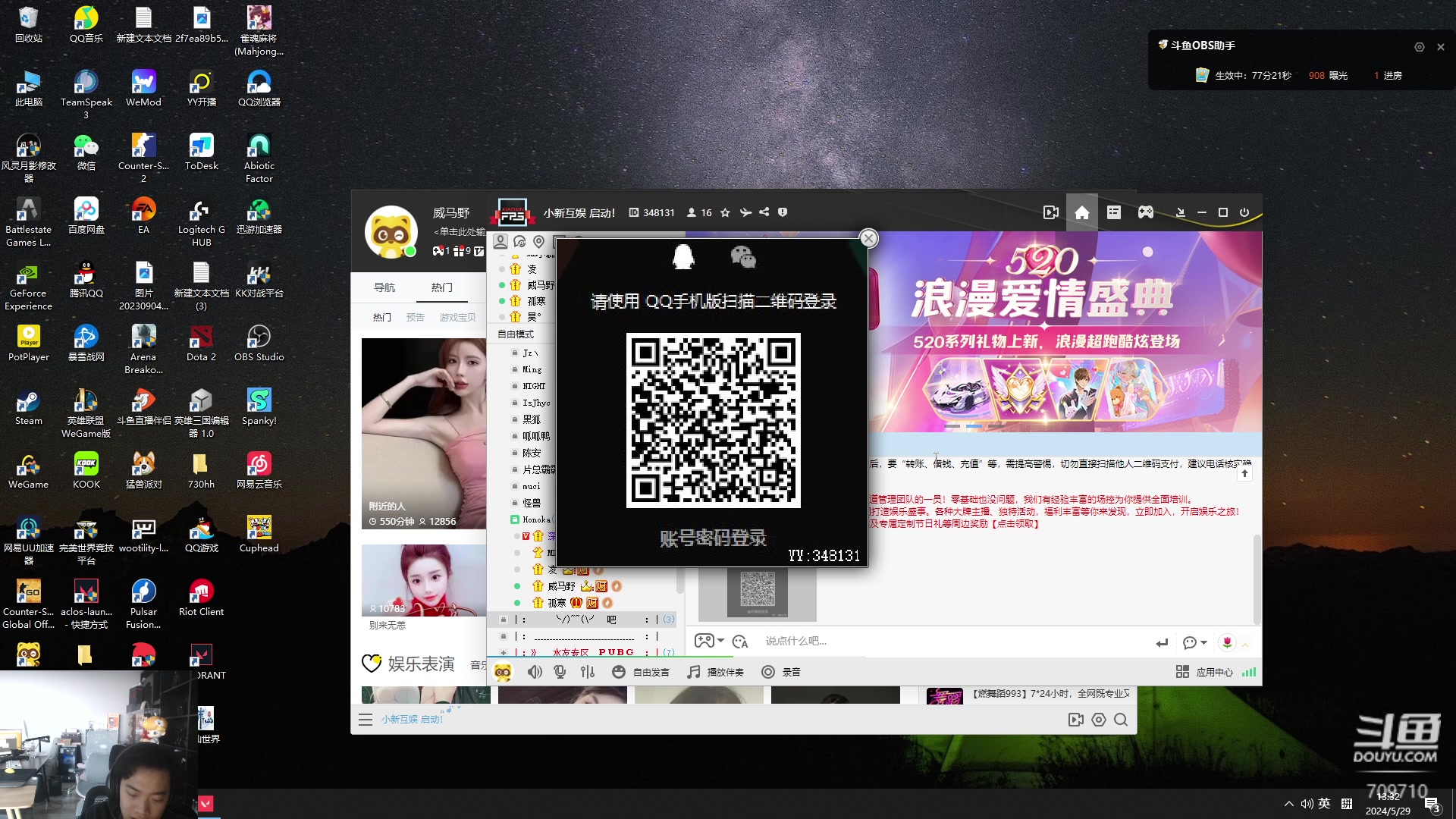Open the gamepad dropdown beside chat input
The image size is (1456, 819).
point(710,641)
